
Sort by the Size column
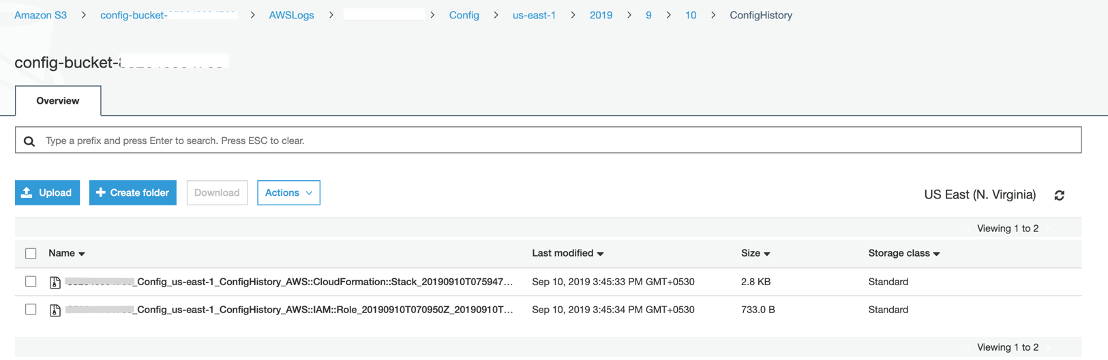tap(755, 253)
